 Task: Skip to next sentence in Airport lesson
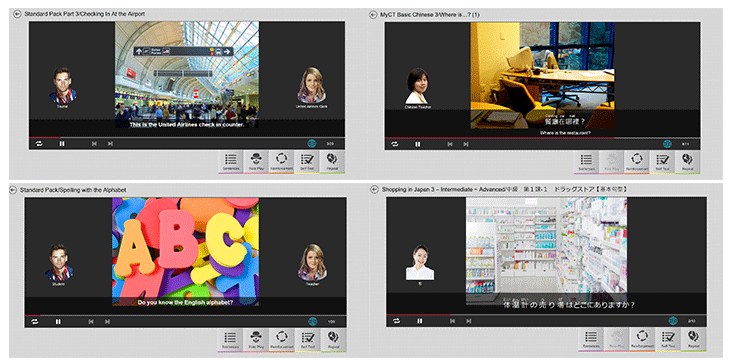tap(110, 144)
